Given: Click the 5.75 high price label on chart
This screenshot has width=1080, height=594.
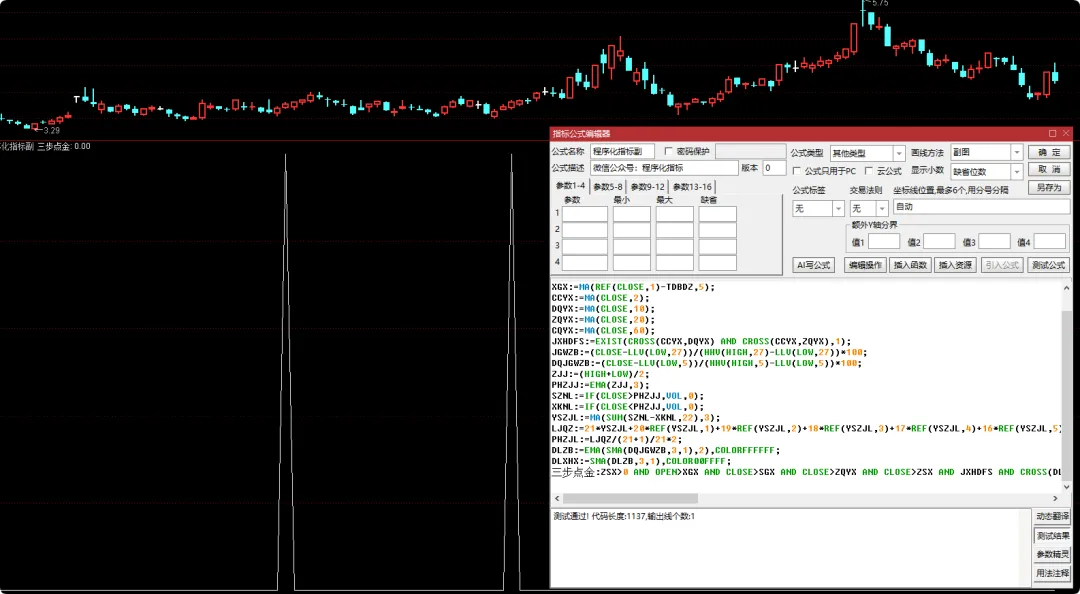Looking at the screenshot, I should [880, 3].
